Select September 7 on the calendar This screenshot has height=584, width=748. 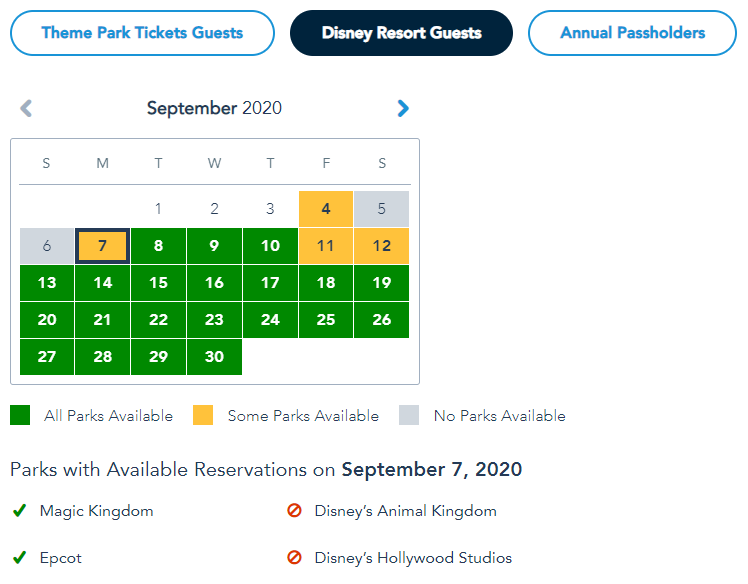pyautogui.click(x=103, y=246)
